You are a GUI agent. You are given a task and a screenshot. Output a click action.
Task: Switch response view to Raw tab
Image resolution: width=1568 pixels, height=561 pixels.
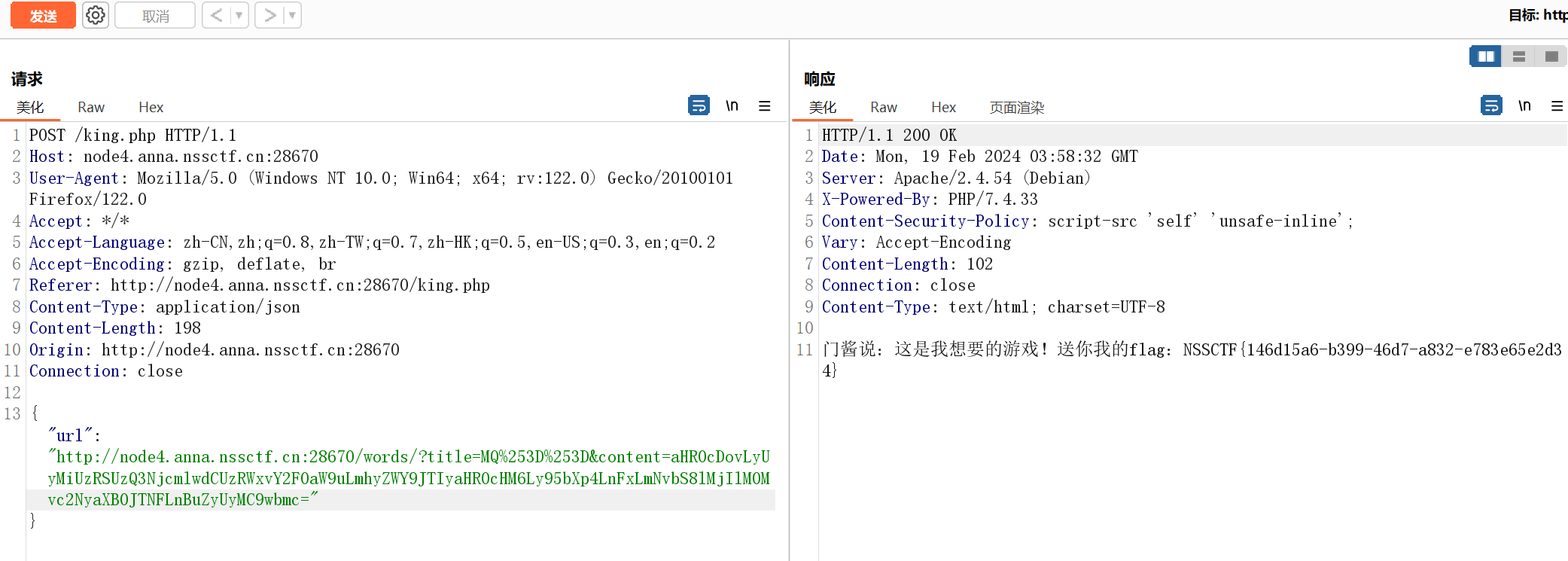(x=884, y=107)
